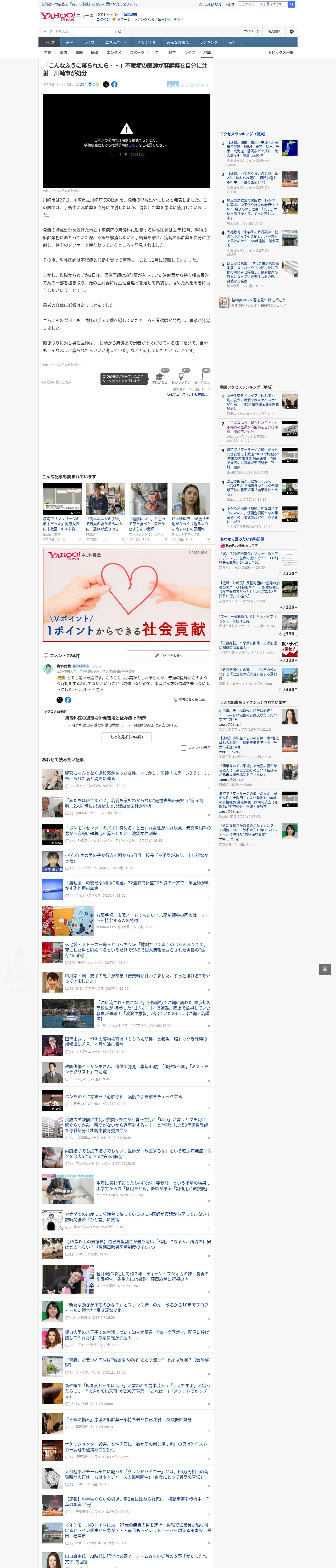Open the 中川家・剛 双子の息子が卒業 article
Viewport: 336px width, 1568px height.
pos(137,978)
